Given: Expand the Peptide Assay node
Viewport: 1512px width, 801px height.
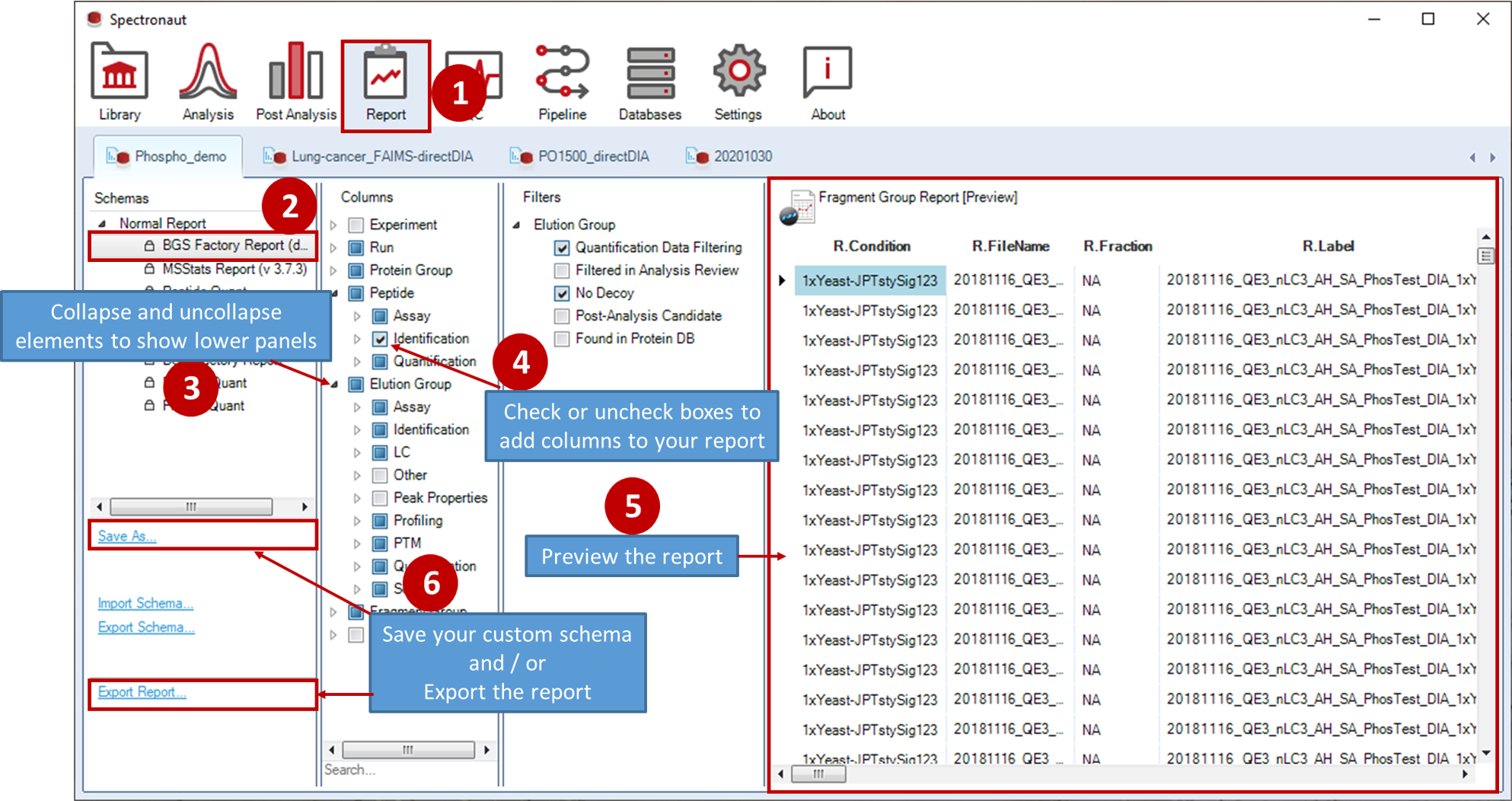Looking at the screenshot, I should 357,317.
